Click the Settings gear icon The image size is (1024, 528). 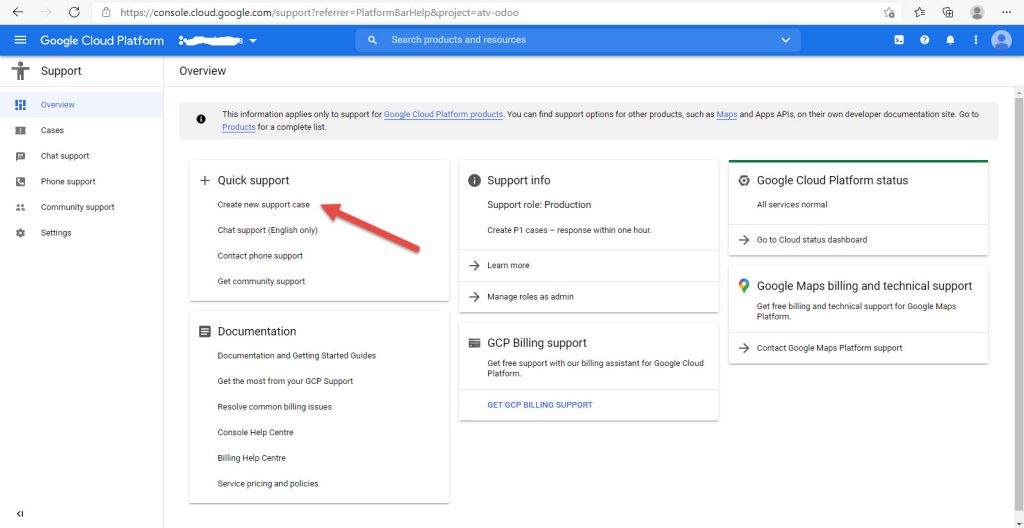point(20,233)
